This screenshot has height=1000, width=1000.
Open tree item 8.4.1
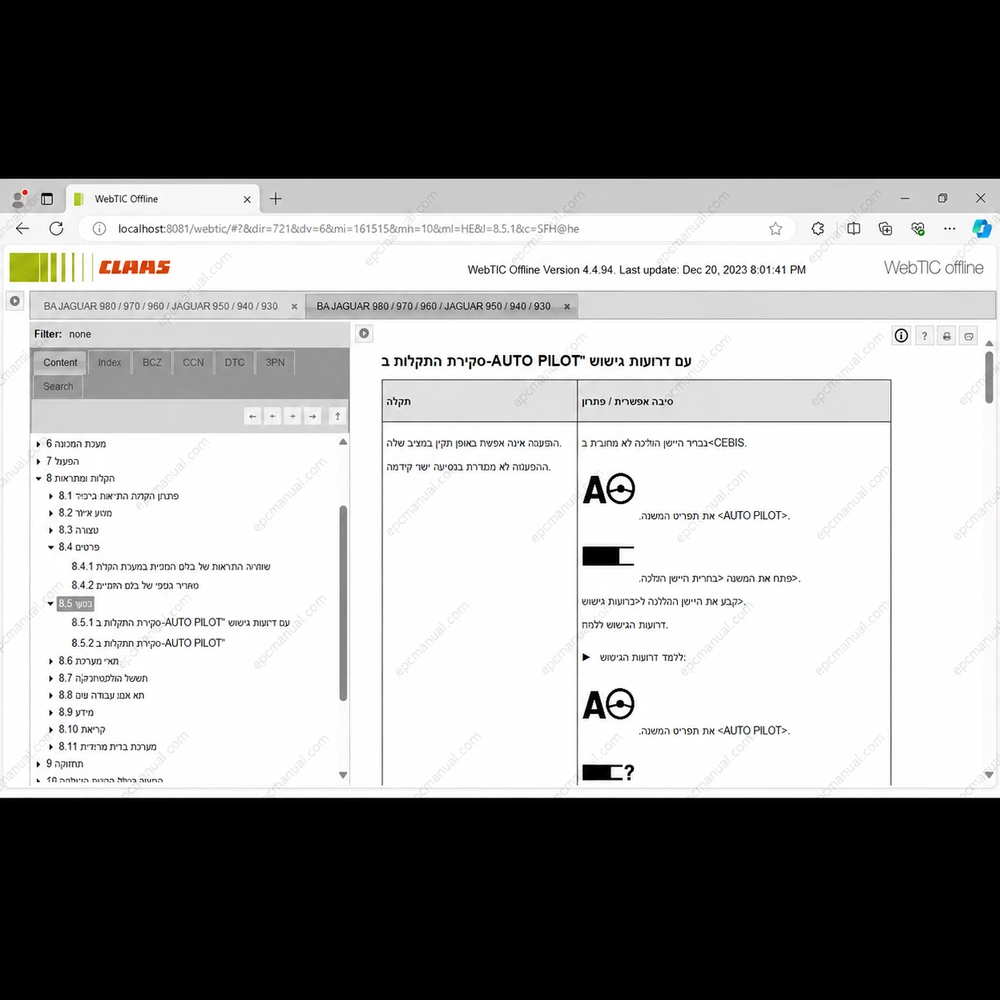[171, 566]
